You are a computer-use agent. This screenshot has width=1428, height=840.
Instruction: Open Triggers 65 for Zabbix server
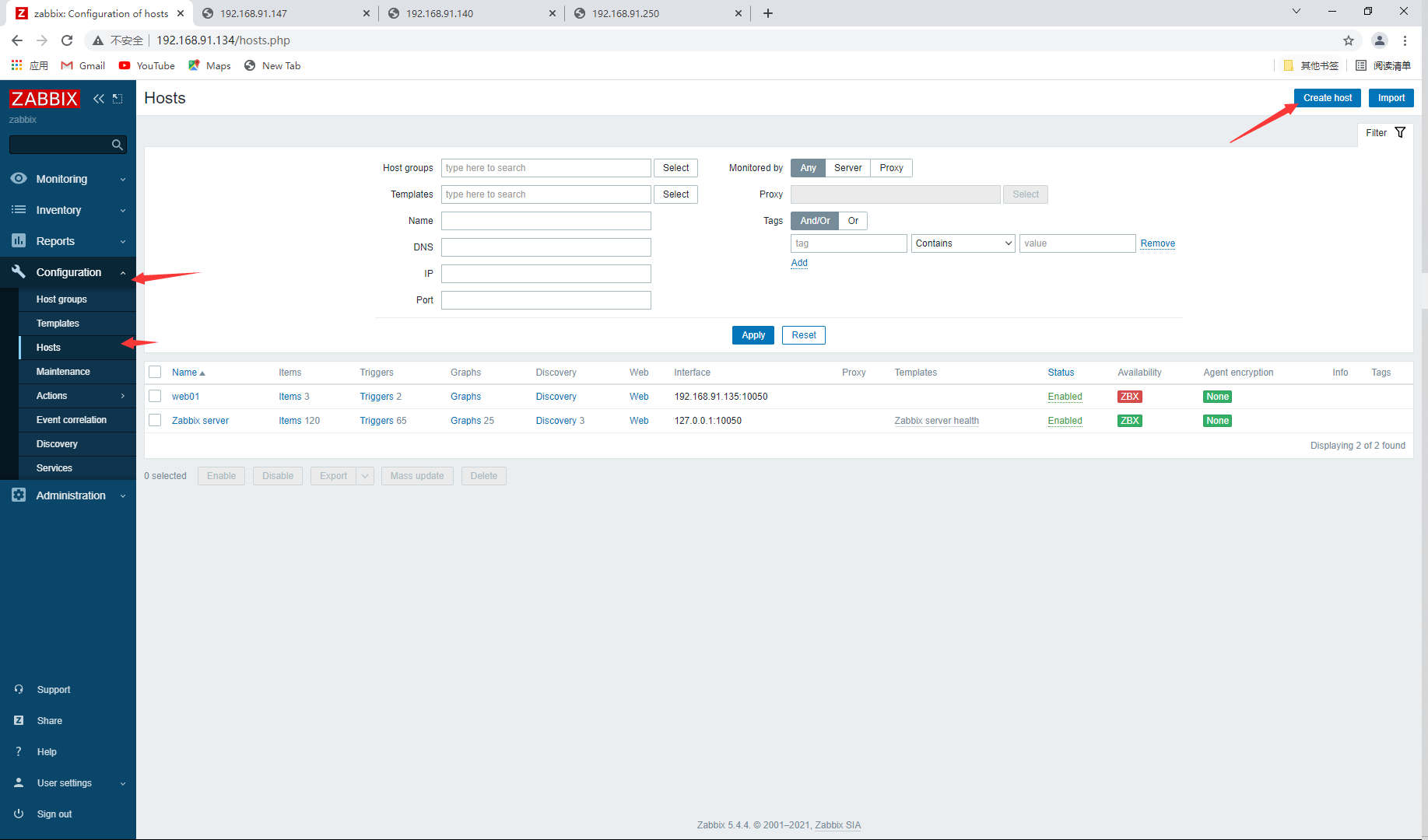click(383, 421)
